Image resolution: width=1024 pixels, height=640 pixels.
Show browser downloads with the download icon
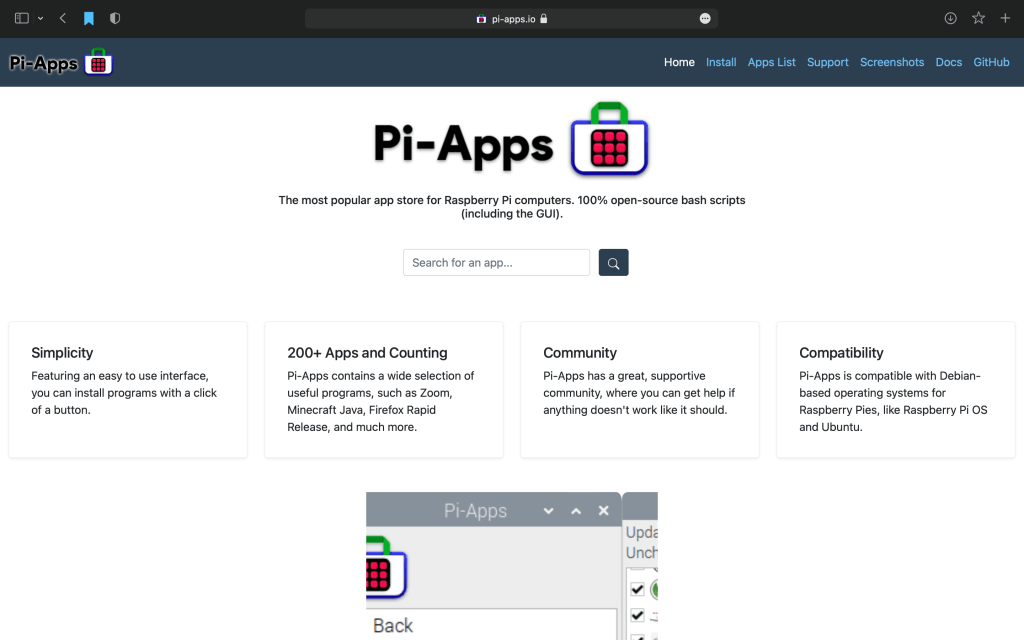(950, 18)
